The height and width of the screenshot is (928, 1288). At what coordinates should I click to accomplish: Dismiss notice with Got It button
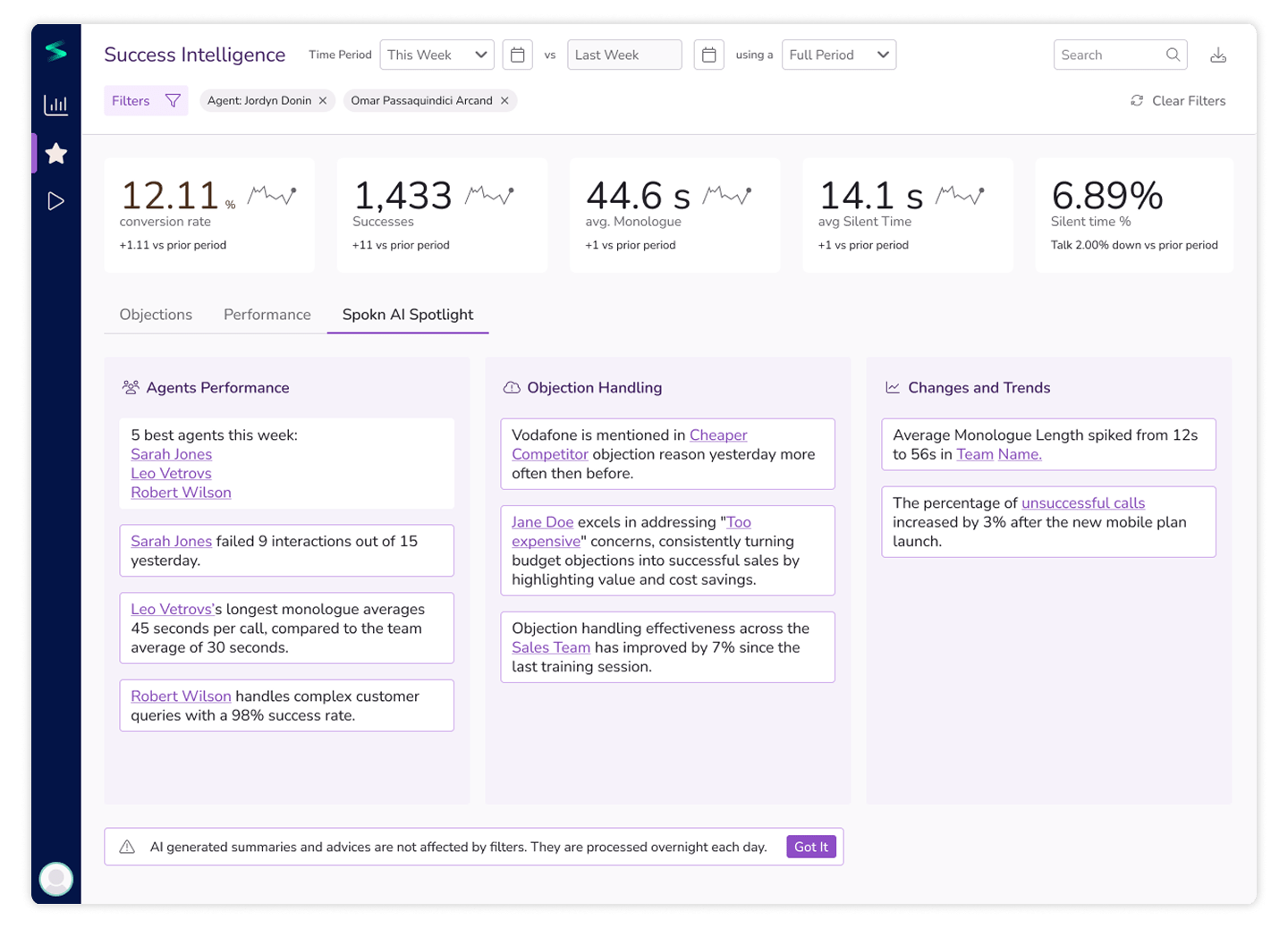(811, 847)
